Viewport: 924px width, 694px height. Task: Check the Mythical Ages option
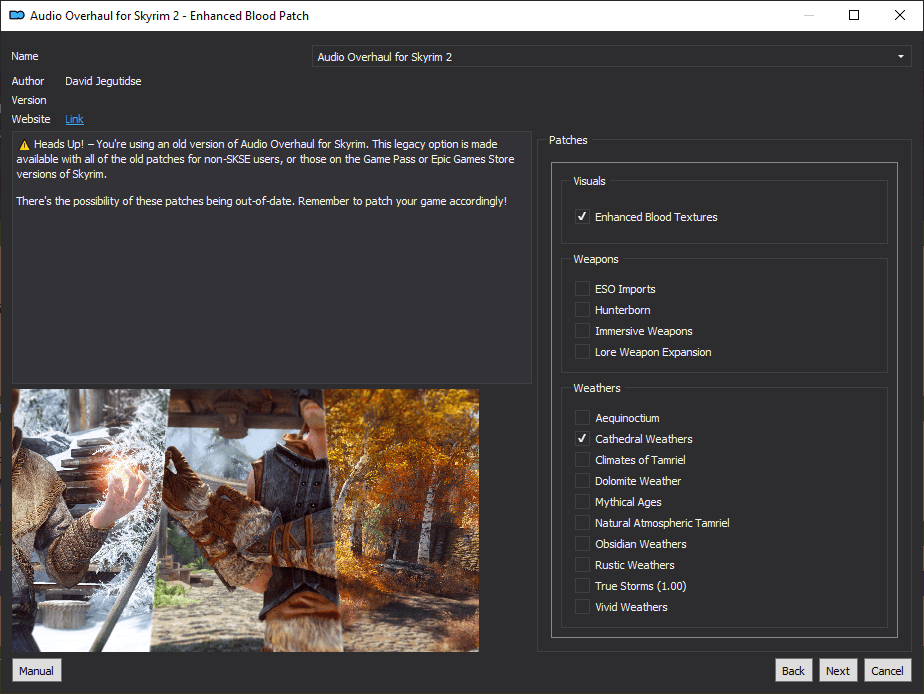582,502
